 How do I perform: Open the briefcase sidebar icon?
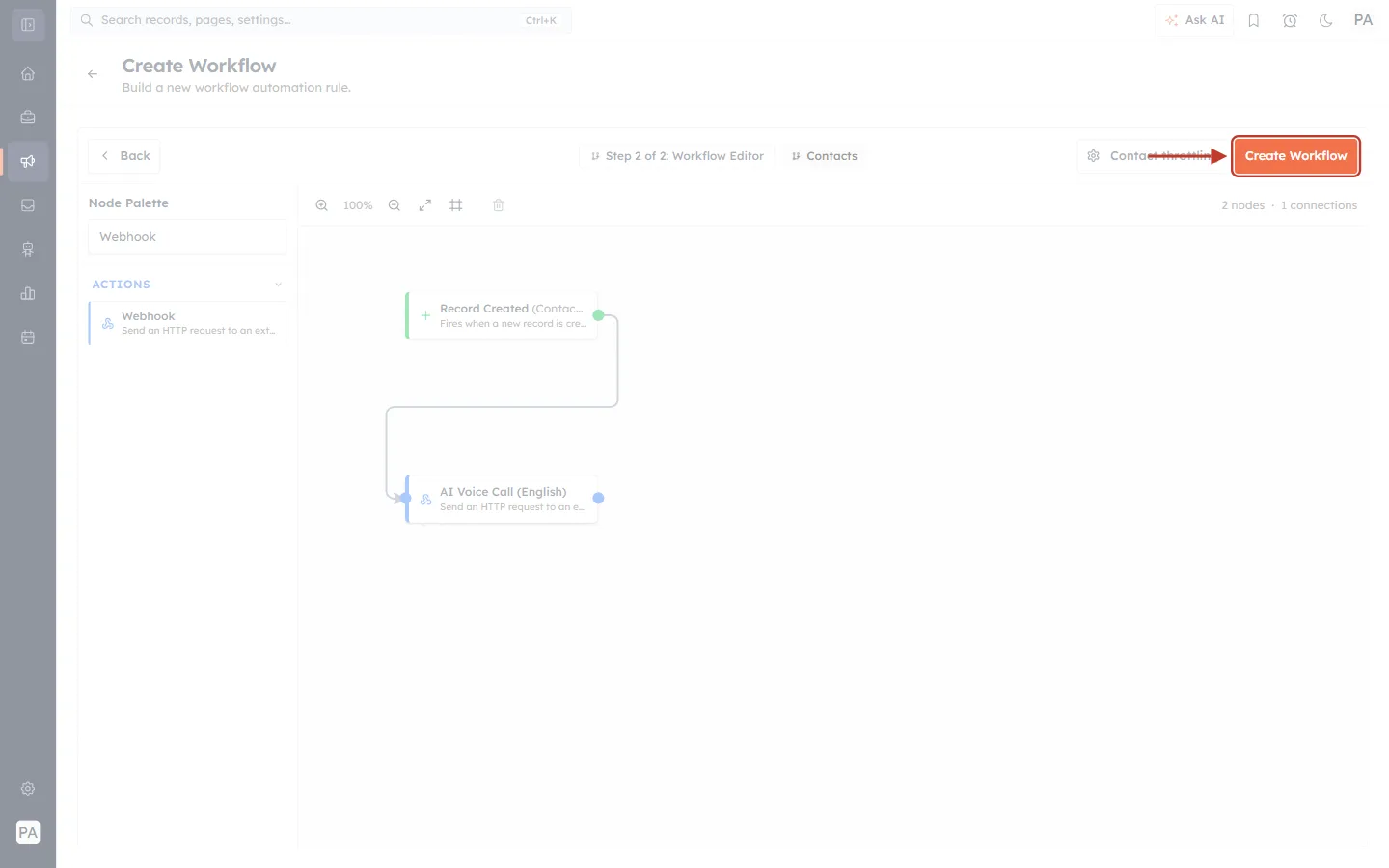click(28, 117)
